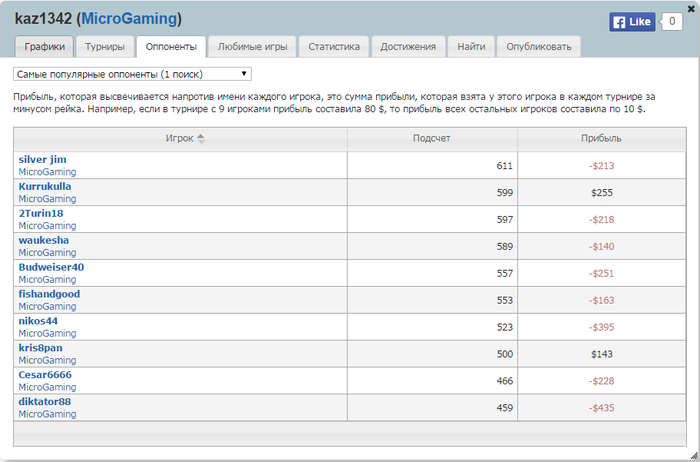The image size is (700, 462).
Task: Open player waukesha profile
Action: tap(44, 240)
